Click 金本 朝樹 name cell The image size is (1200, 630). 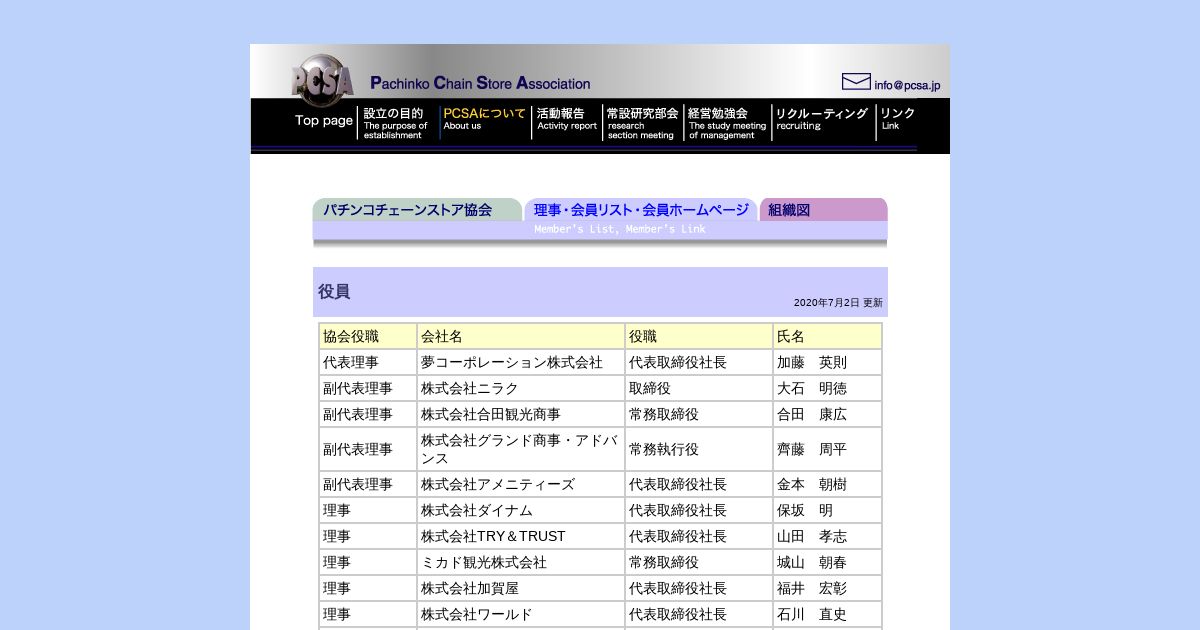[x=828, y=484]
